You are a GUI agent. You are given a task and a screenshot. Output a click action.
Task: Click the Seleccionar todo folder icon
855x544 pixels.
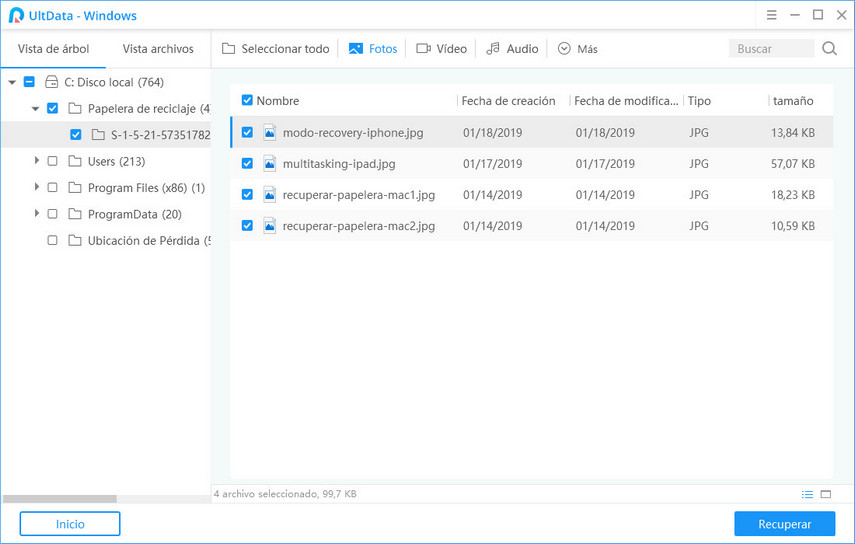(228, 49)
